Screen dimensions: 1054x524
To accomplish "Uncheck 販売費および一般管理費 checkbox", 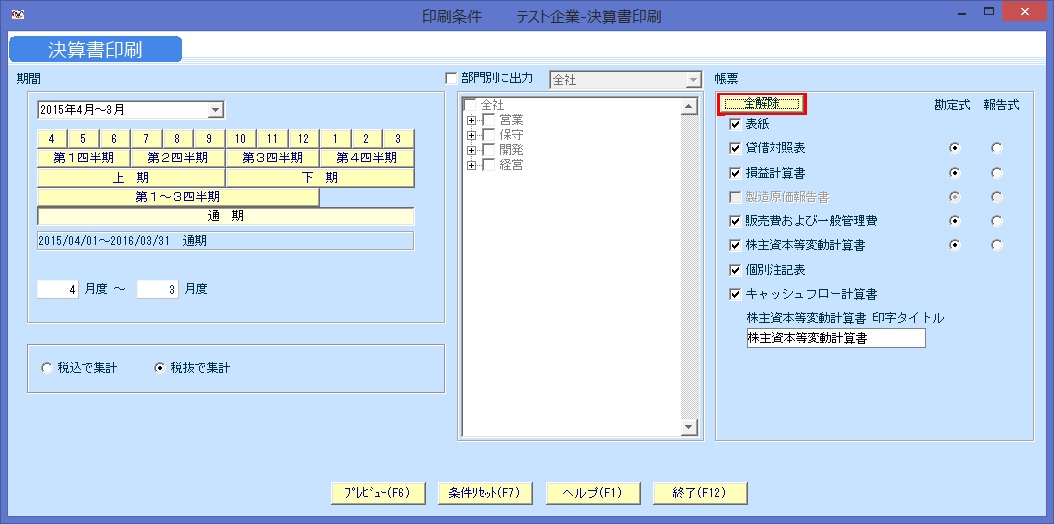I will (x=735, y=221).
